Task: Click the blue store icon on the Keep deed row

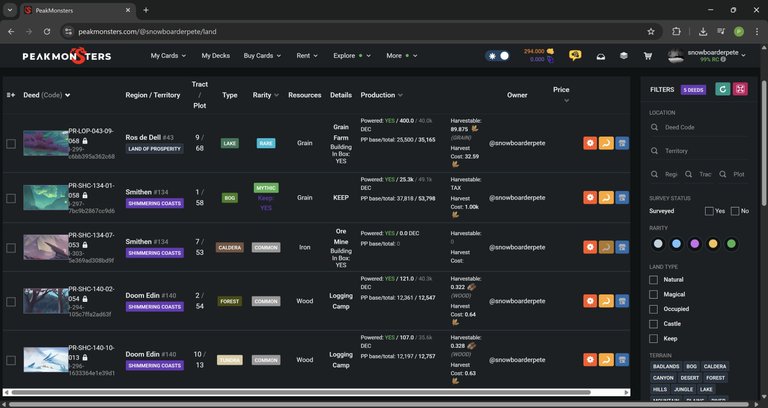Action: coord(622,197)
